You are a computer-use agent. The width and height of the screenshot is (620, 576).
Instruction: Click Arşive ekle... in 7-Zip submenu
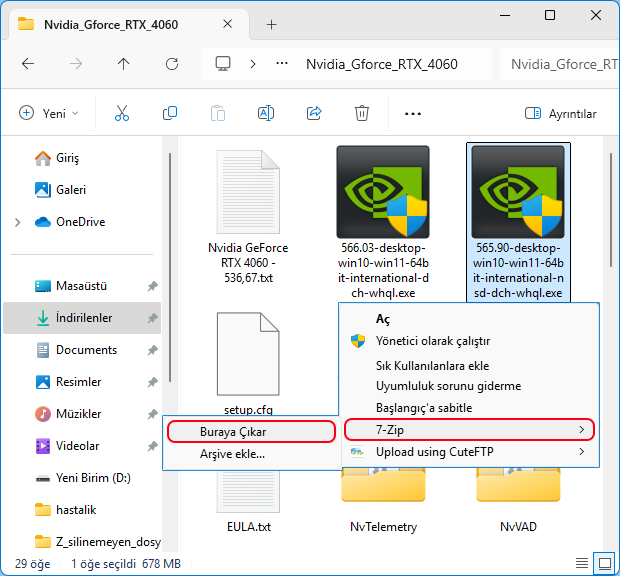(232, 454)
